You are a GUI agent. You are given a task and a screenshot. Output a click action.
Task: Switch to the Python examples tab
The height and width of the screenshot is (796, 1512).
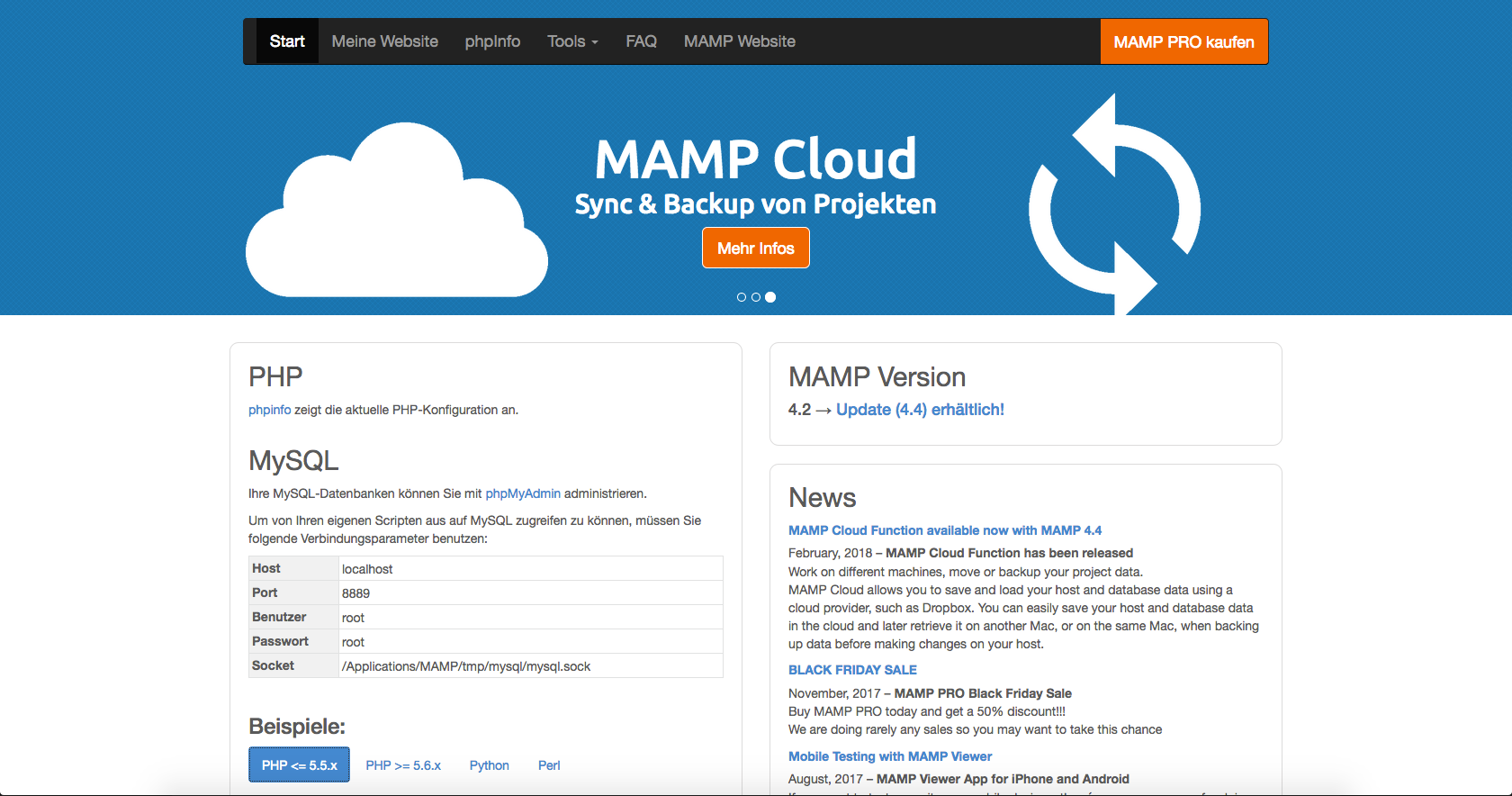490,765
